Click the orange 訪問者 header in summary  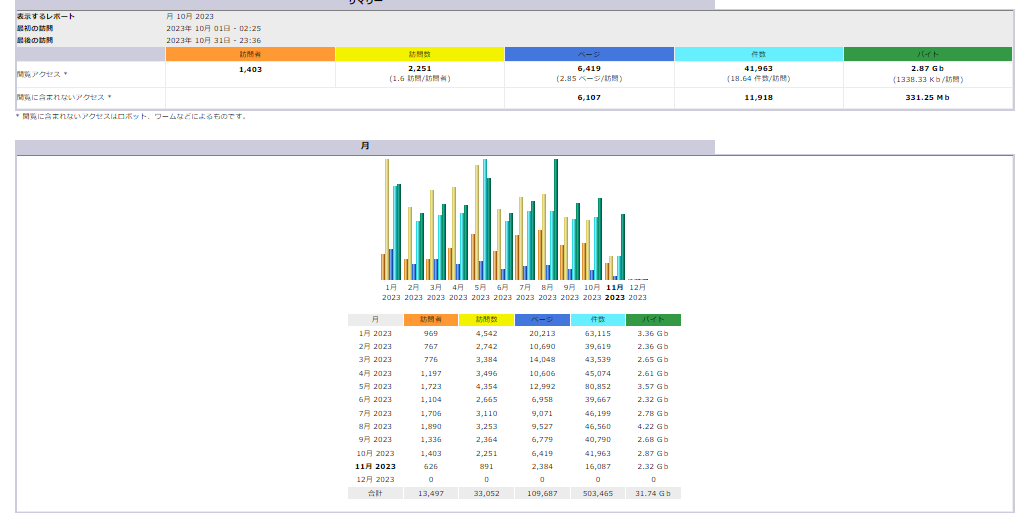250,54
